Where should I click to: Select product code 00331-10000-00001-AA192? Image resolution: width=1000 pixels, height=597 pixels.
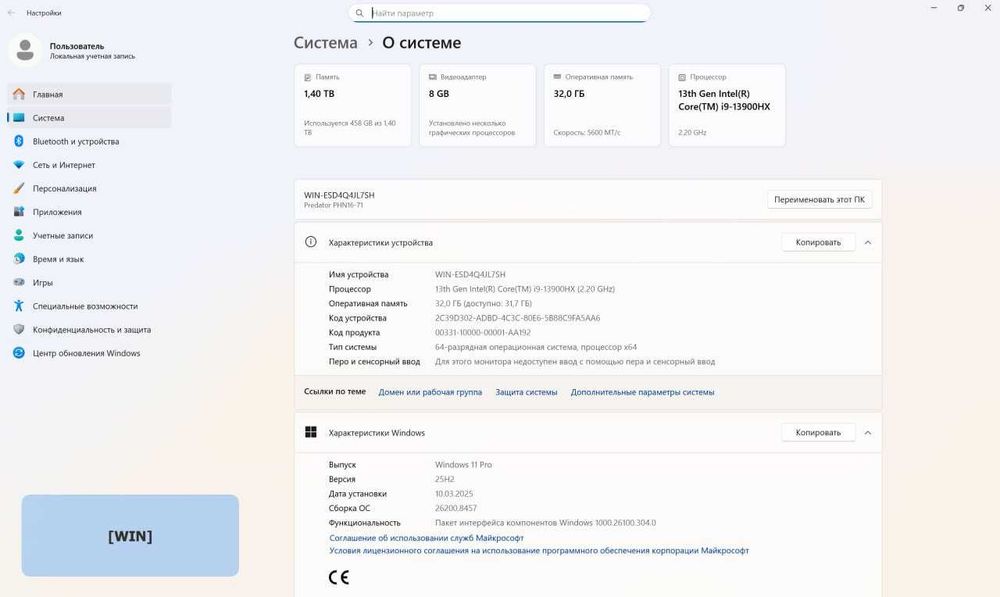click(x=483, y=332)
